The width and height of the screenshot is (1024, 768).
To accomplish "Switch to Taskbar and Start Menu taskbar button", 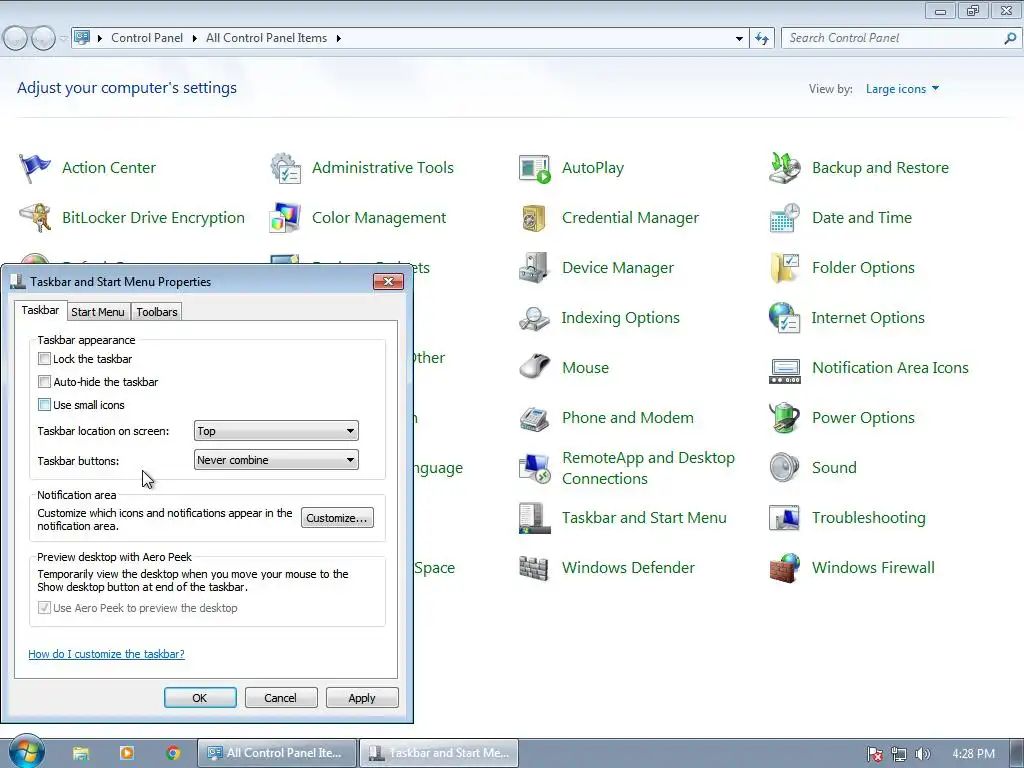I will coord(440,753).
